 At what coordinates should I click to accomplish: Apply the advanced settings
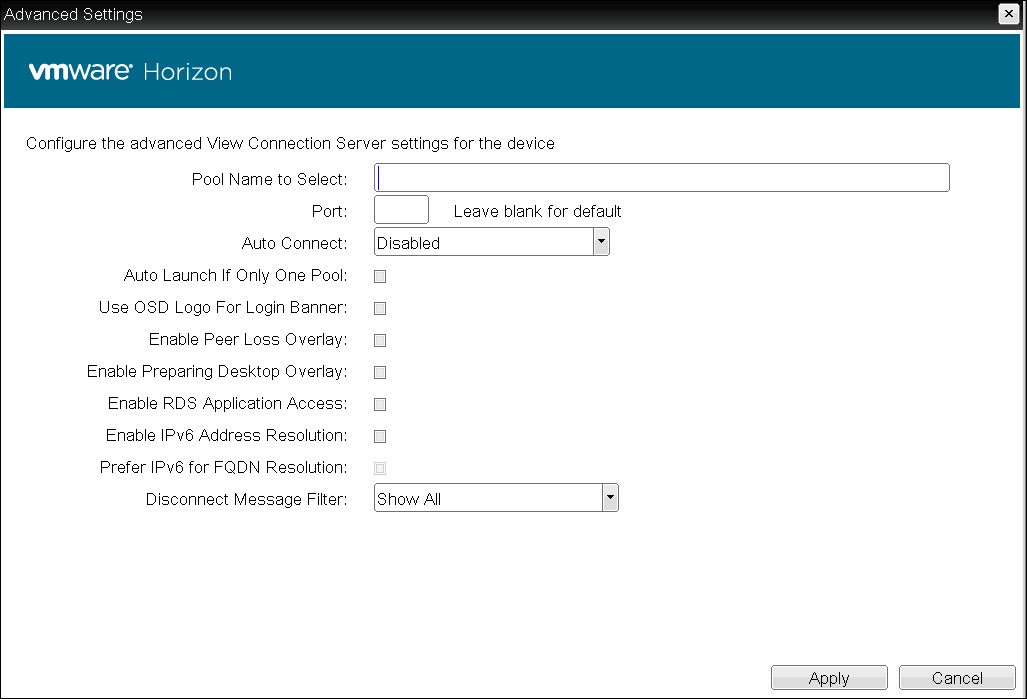tap(829, 678)
